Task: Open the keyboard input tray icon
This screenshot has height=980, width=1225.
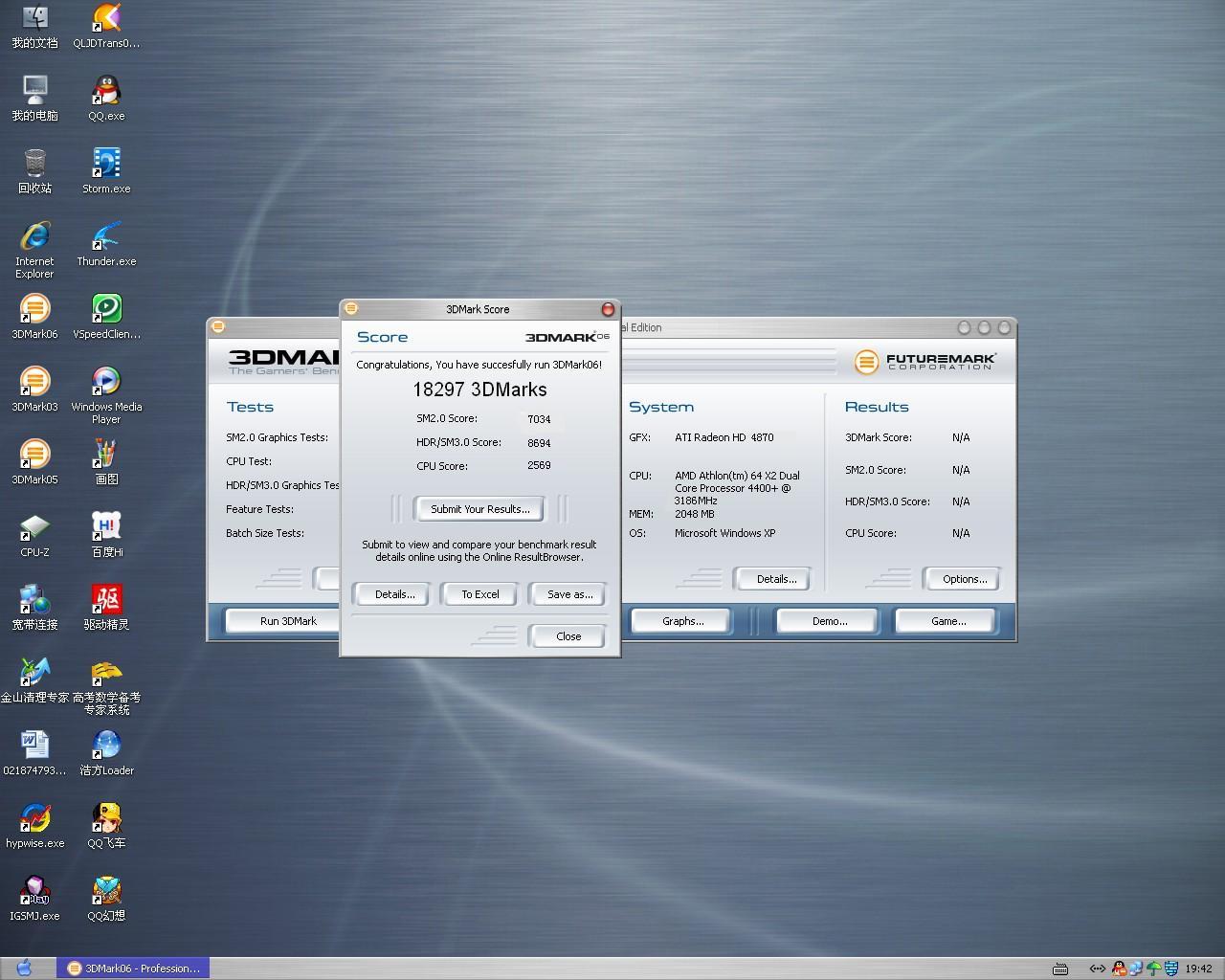Action: [1060, 969]
